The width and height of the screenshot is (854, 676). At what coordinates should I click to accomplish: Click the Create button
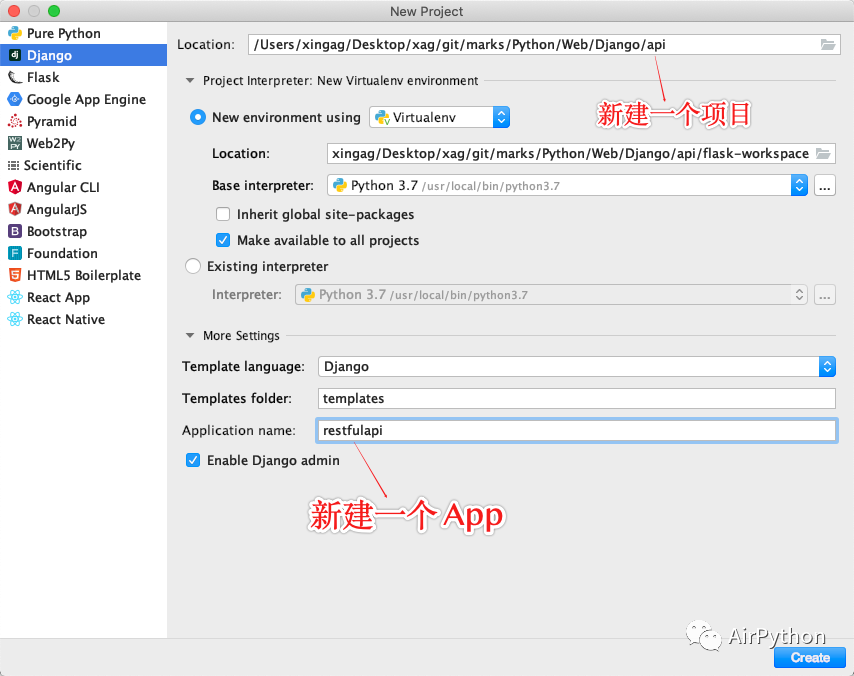tap(810, 657)
